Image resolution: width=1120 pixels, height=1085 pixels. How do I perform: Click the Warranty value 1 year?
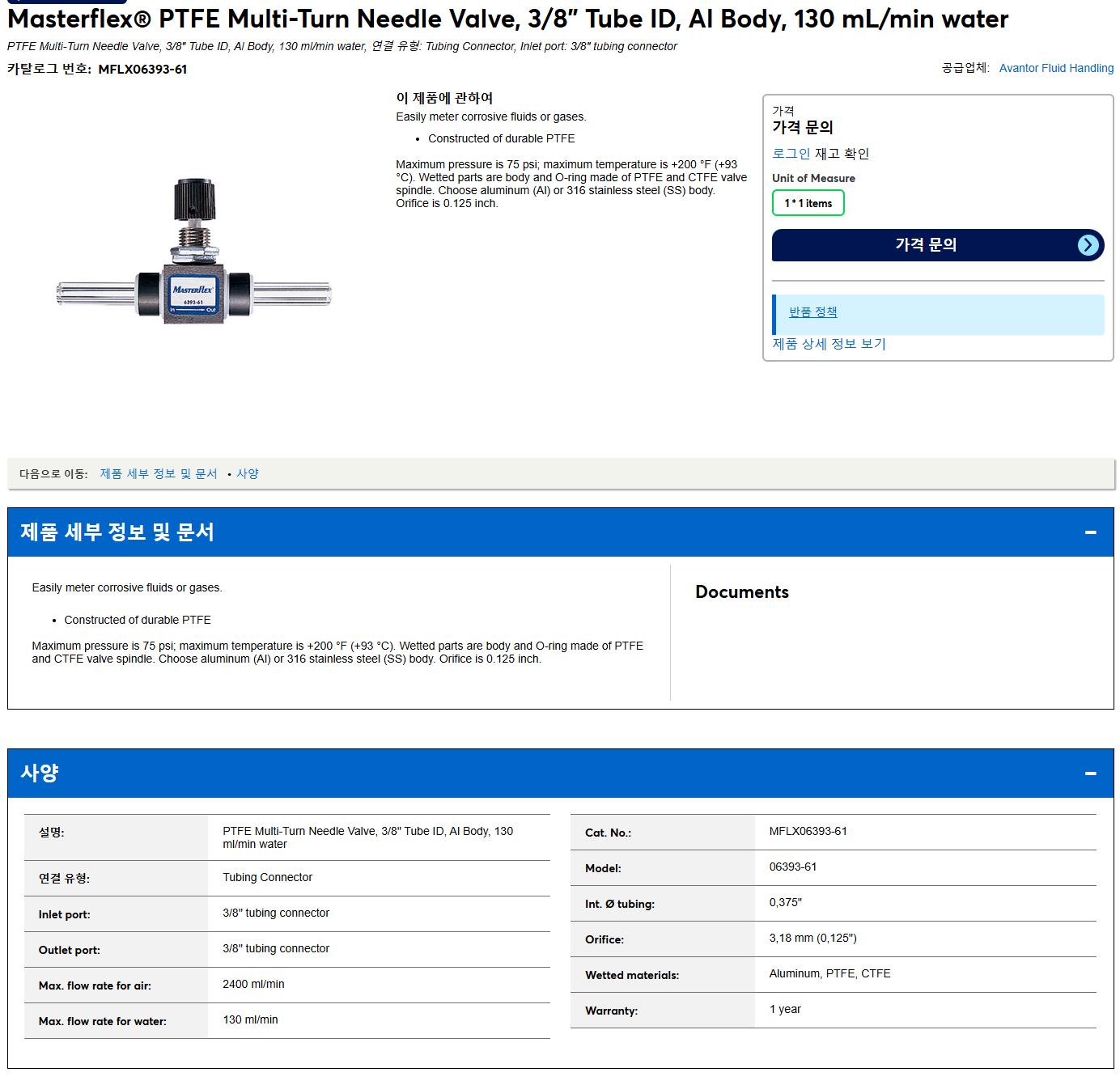tap(785, 1010)
